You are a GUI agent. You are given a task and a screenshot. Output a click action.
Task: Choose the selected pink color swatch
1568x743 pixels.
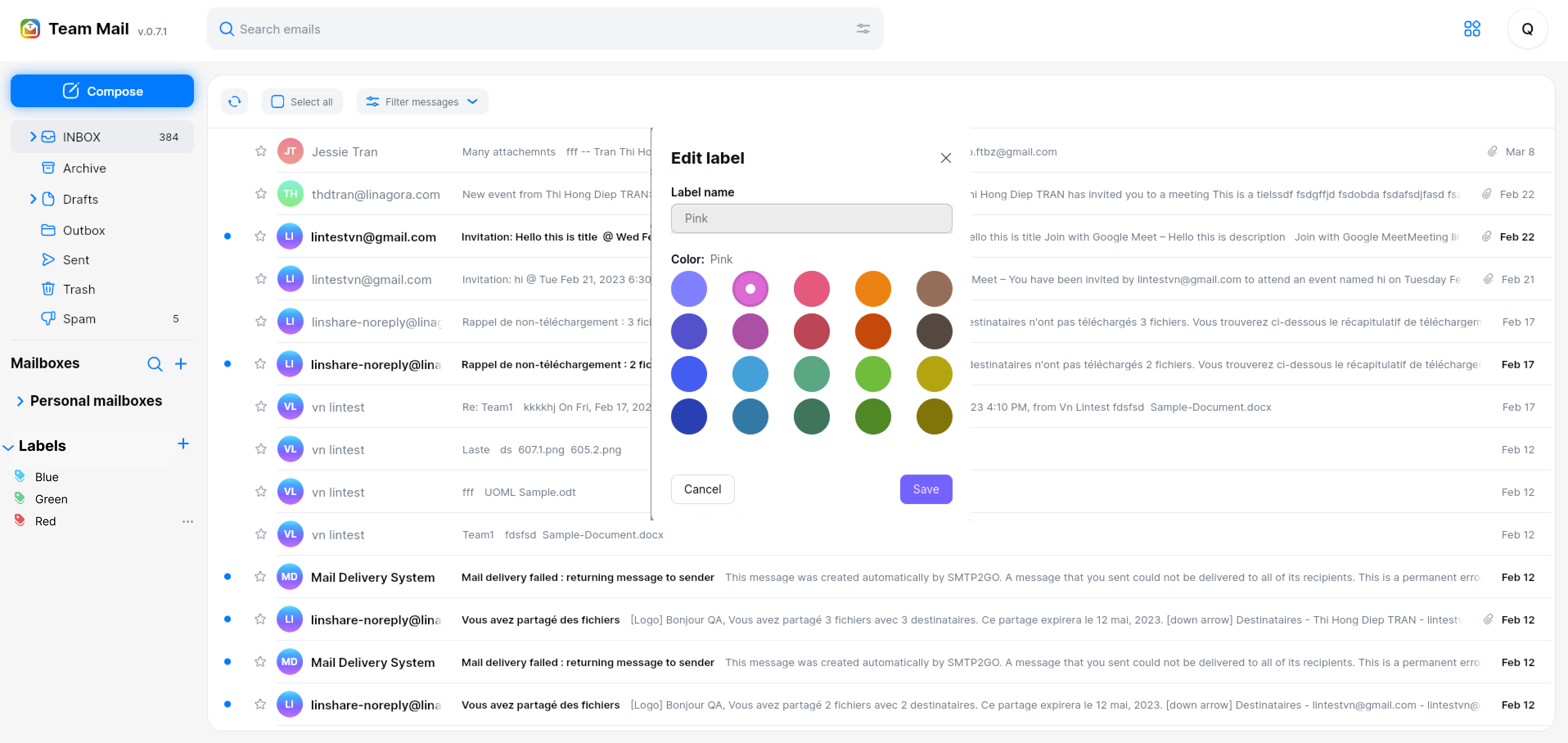(750, 289)
